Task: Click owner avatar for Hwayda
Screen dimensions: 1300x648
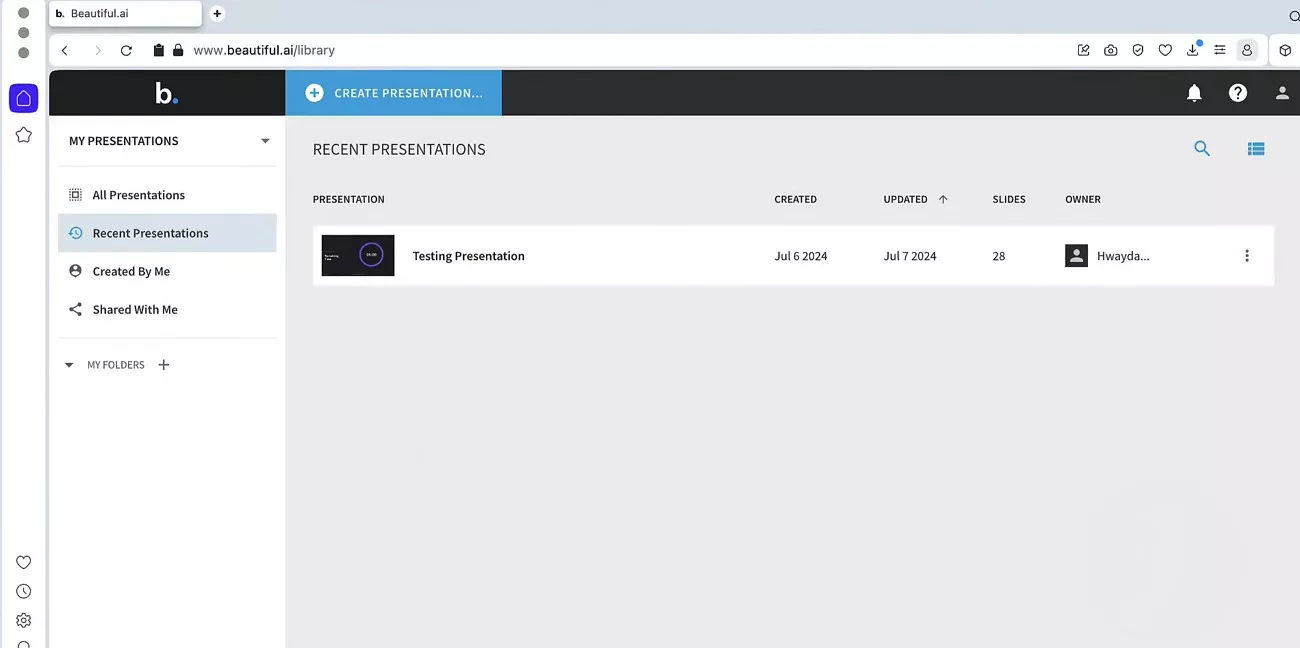Action: (1076, 256)
